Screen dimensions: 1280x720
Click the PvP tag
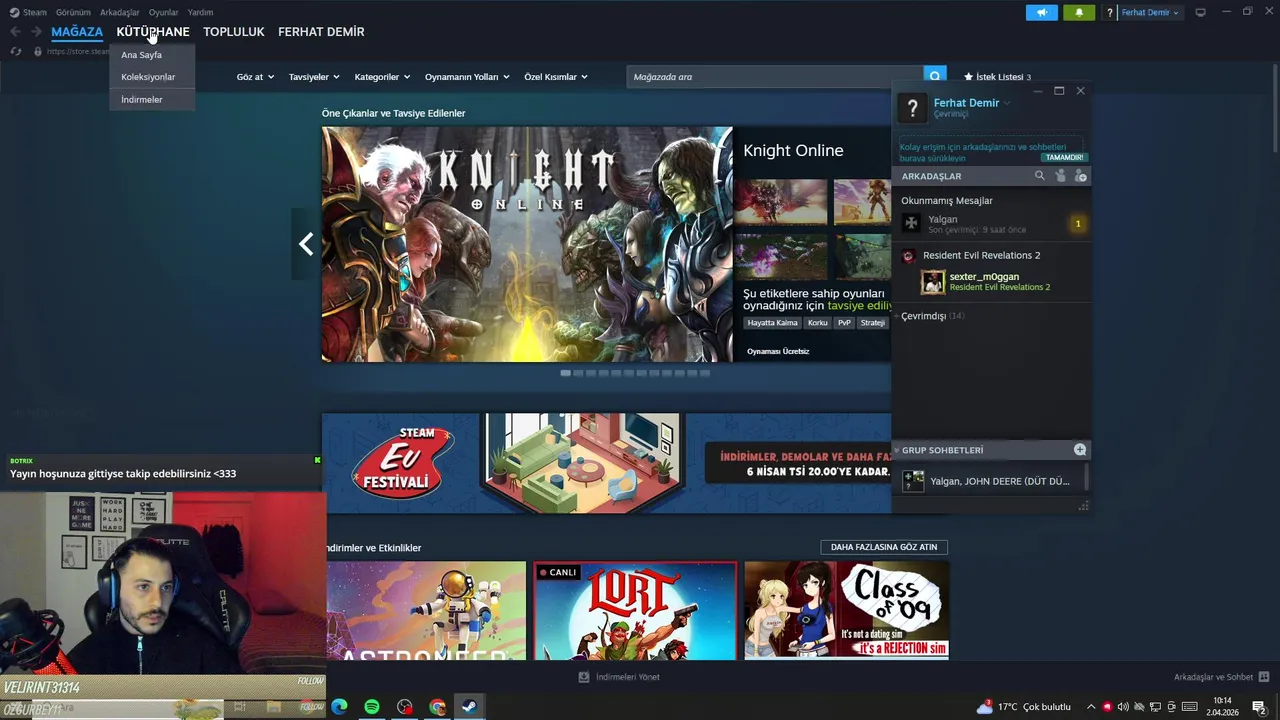pyautogui.click(x=845, y=323)
